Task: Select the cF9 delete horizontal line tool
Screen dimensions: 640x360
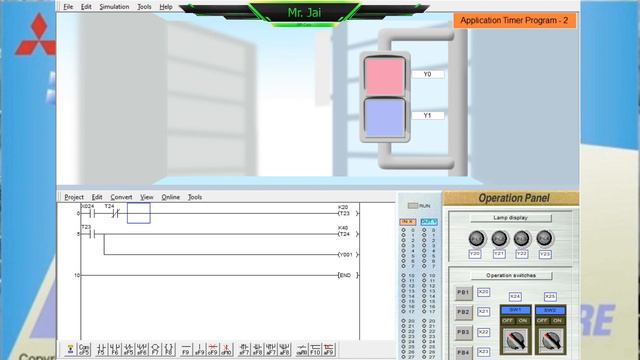Action: click(213, 349)
